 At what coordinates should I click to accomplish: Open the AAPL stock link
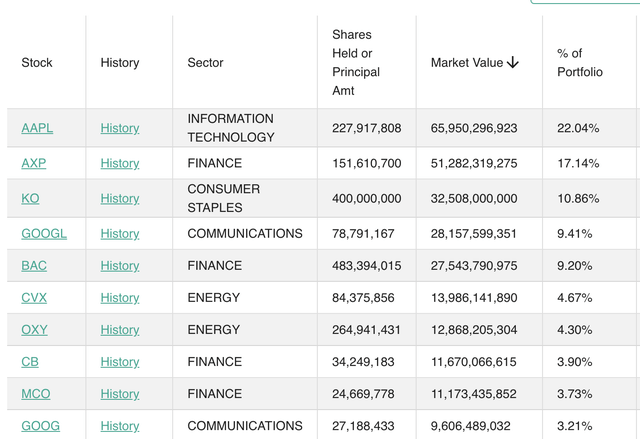[37, 128]
